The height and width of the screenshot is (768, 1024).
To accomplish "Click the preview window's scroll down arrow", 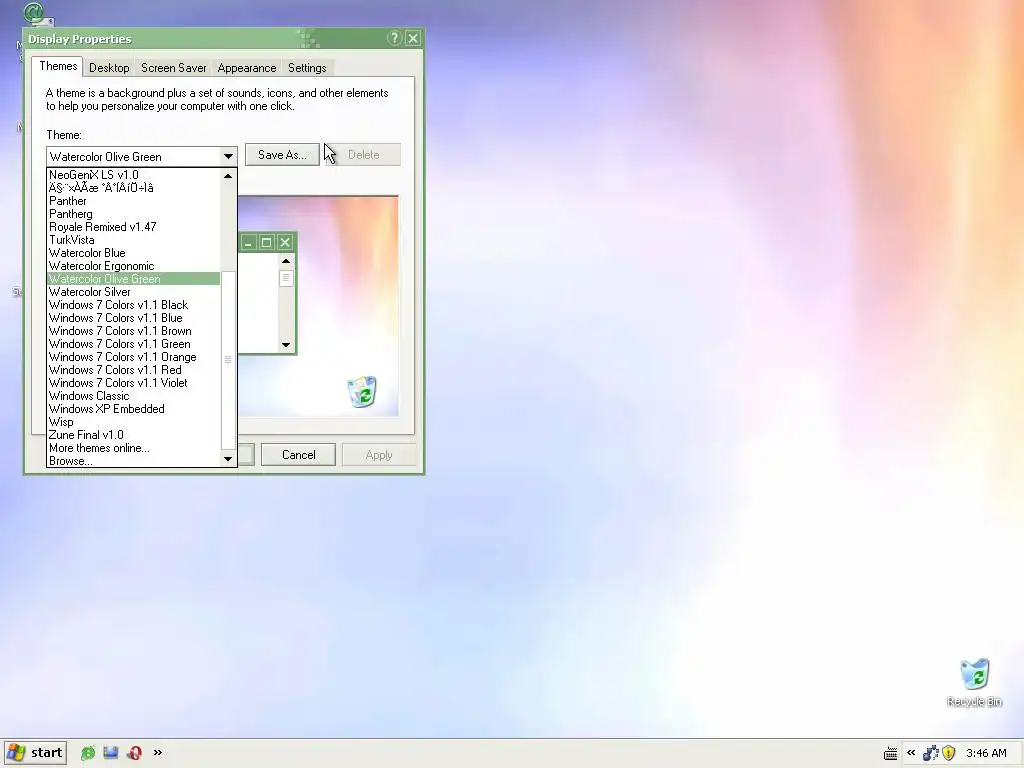I will point(286,344).
